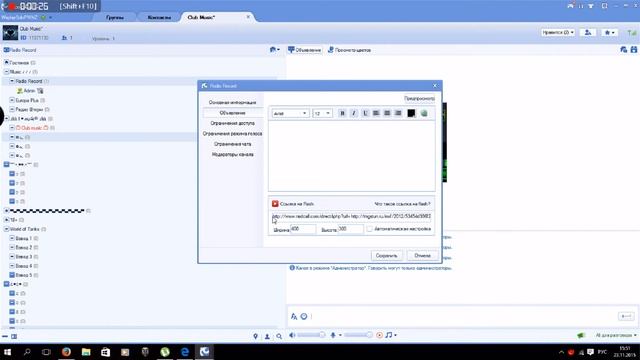640x360 pixels.
Task: Click the user icon below channel list
Action: pyautogui.click(x=267, y=336)
